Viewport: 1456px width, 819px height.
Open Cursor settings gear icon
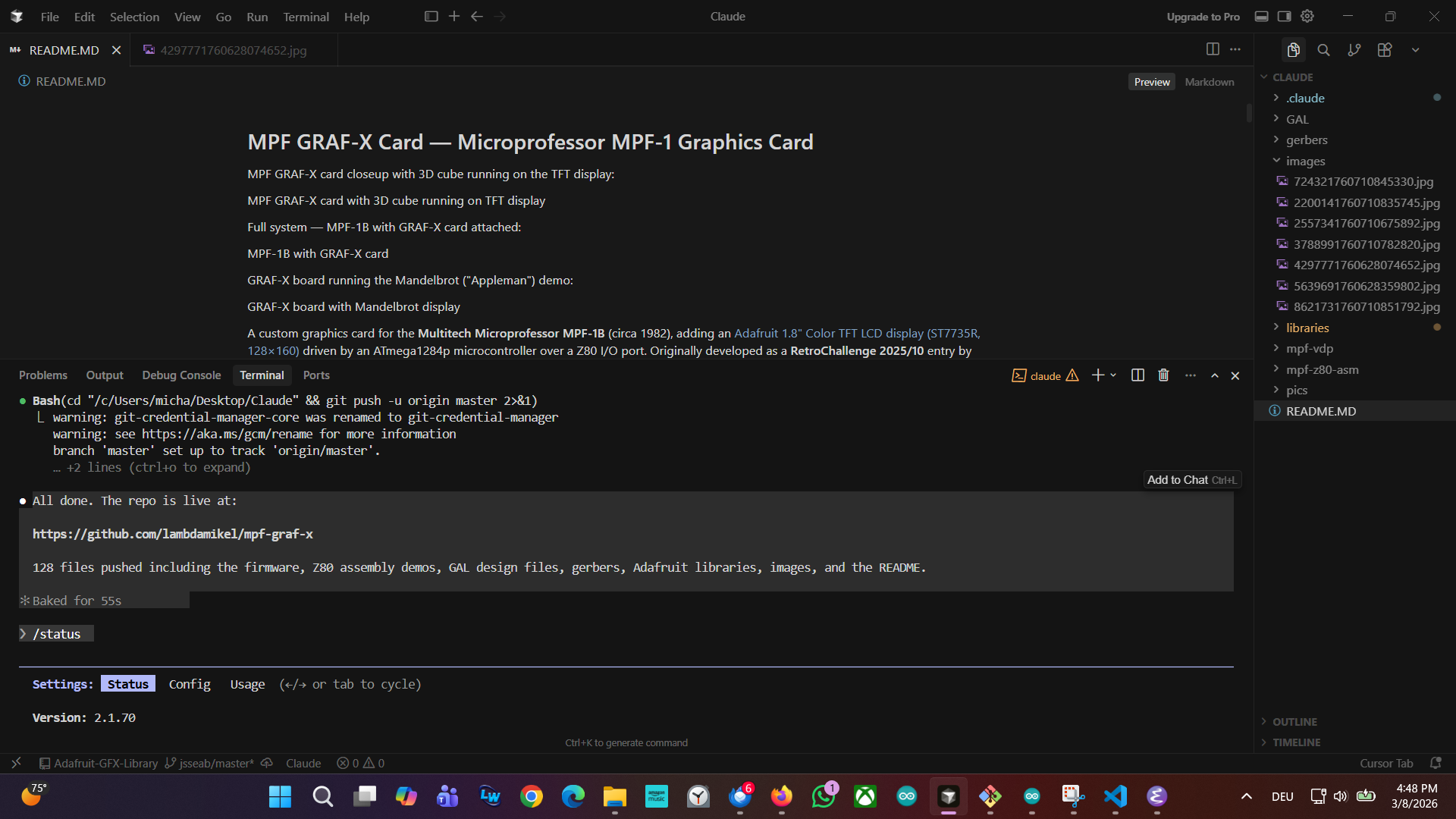click(x=1307, y=16)
